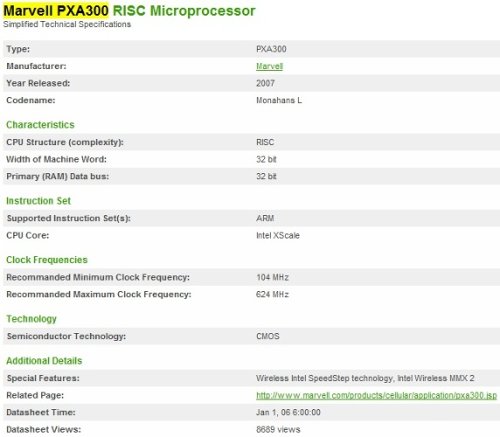Screen dimensions: 500x437
Task: Select the 32 bit data bus value
Action: [266, 176]
